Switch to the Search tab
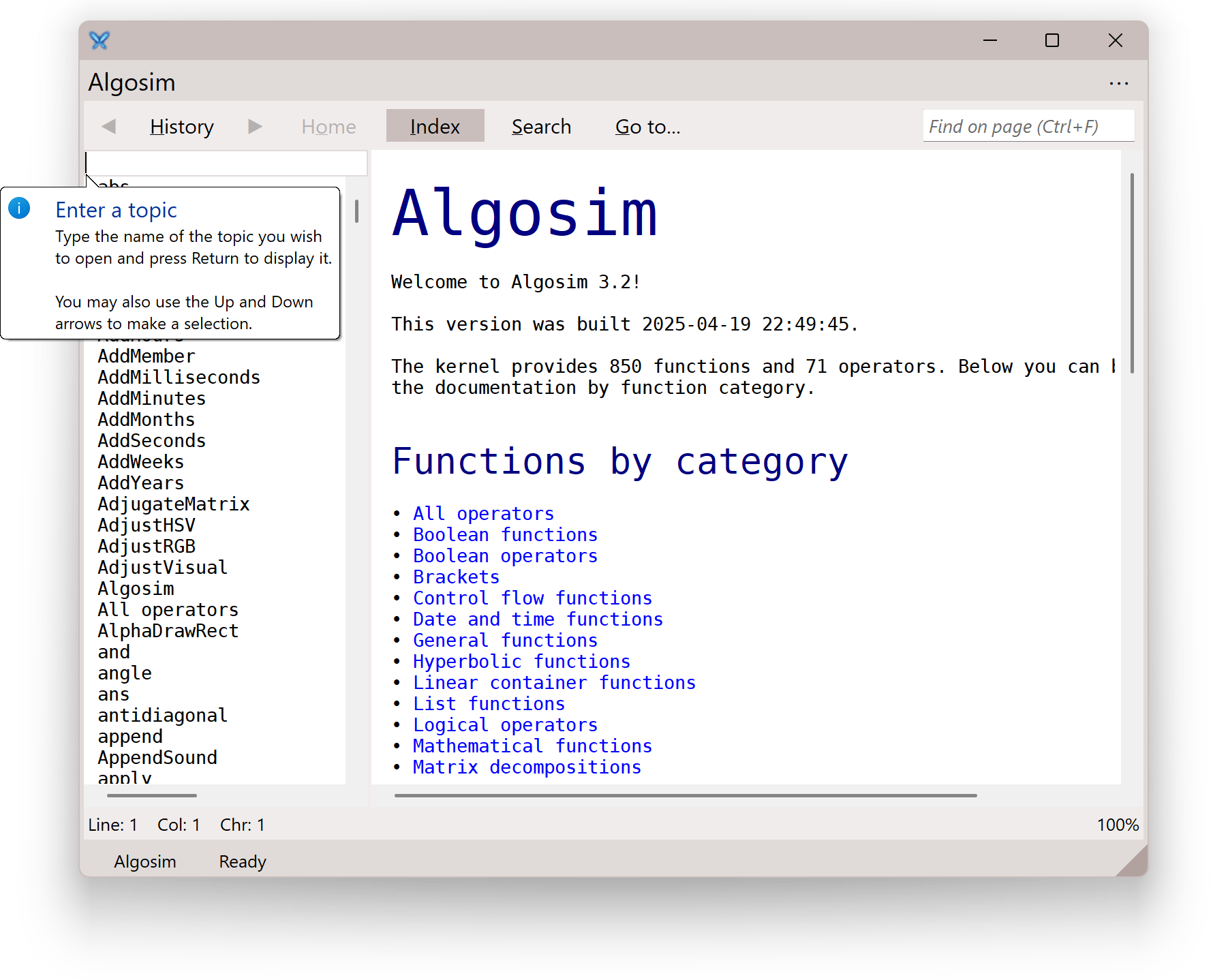1213x980 pixels. click(541, 127)
